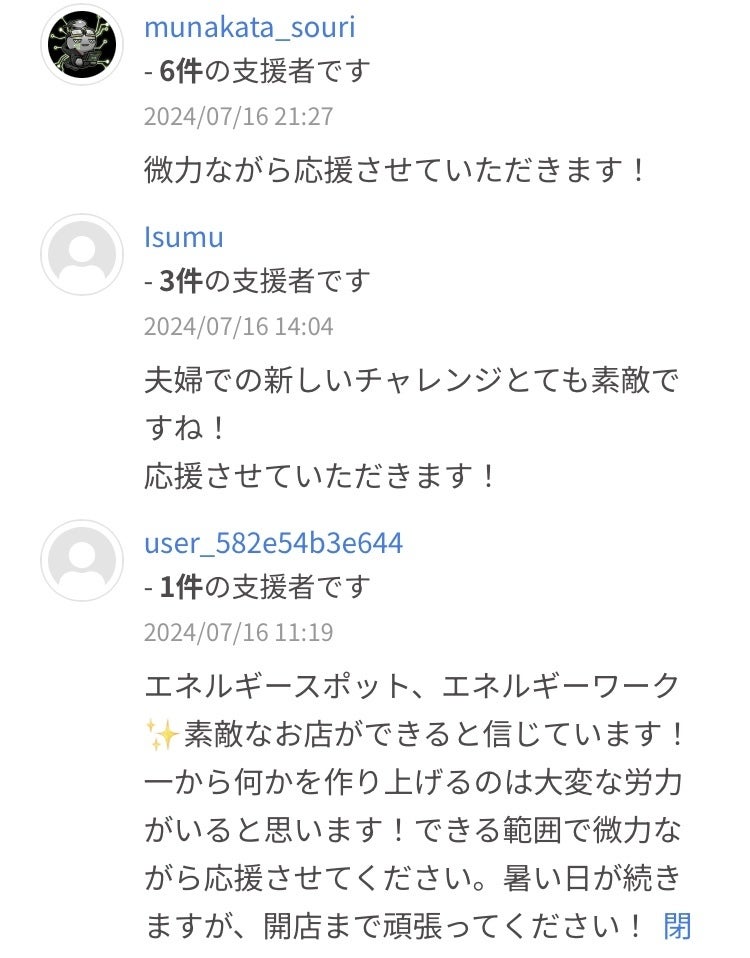Open the munakata_souri username link
Image resolution: width=750 pixels, height=958 pixels.
click(249, 27)
